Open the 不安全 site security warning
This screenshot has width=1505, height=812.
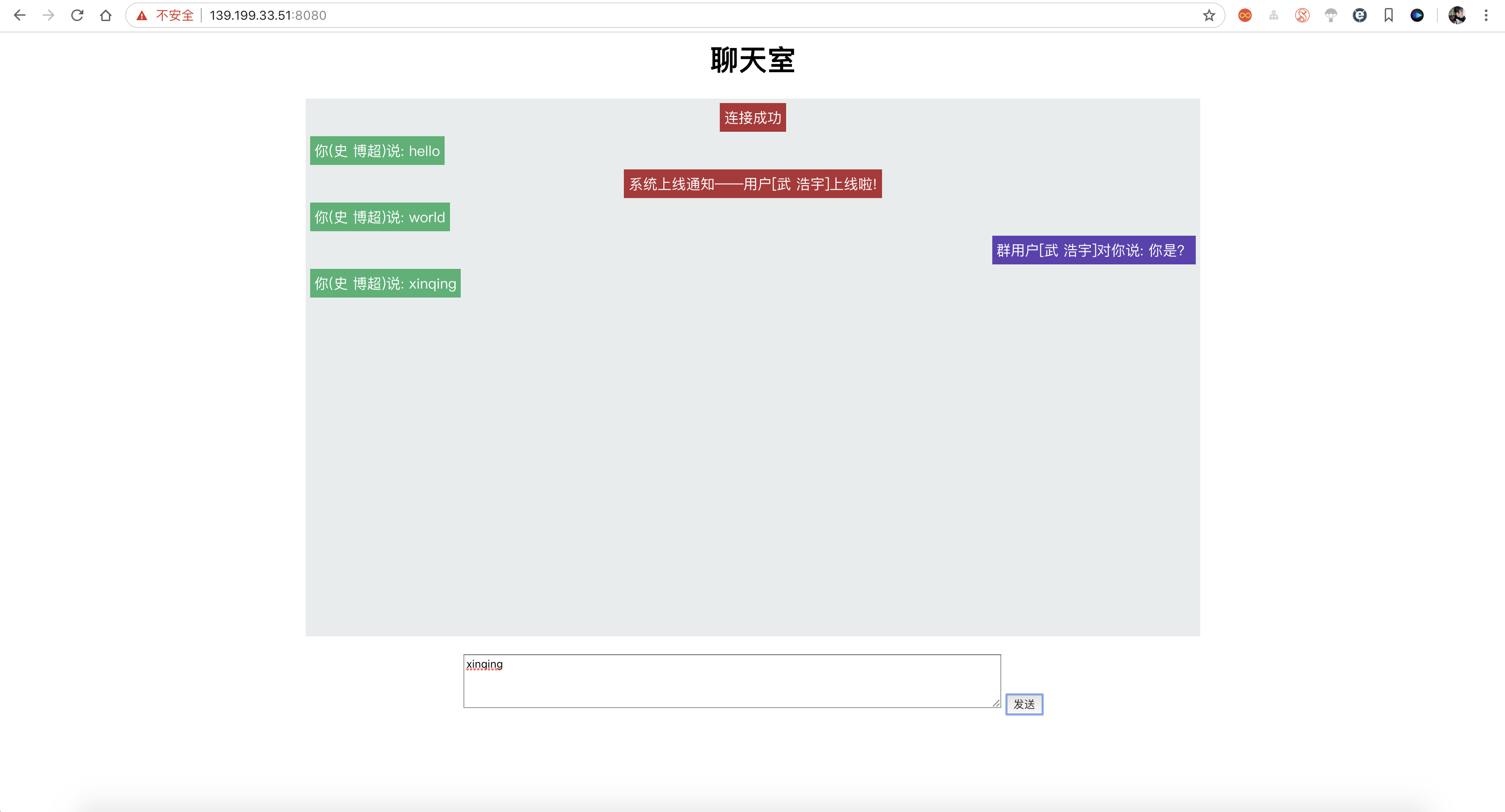(x=165, y=15)
